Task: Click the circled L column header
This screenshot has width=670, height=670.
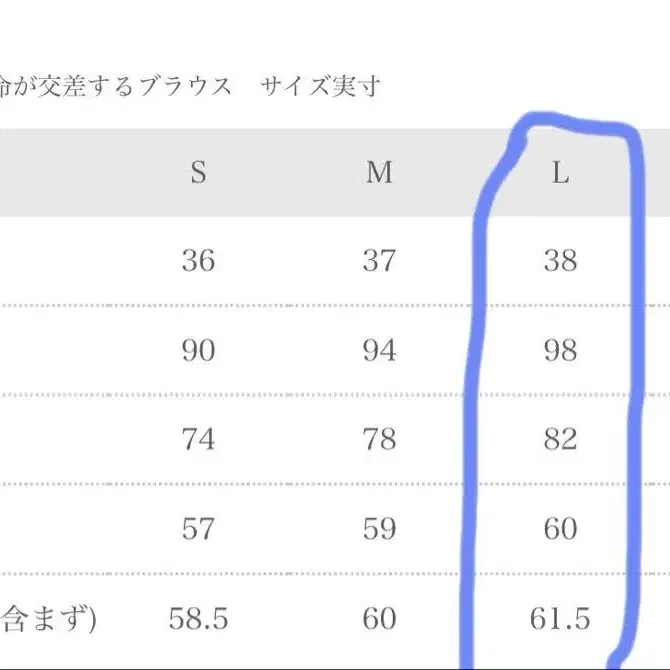Action: click(560, 173)
